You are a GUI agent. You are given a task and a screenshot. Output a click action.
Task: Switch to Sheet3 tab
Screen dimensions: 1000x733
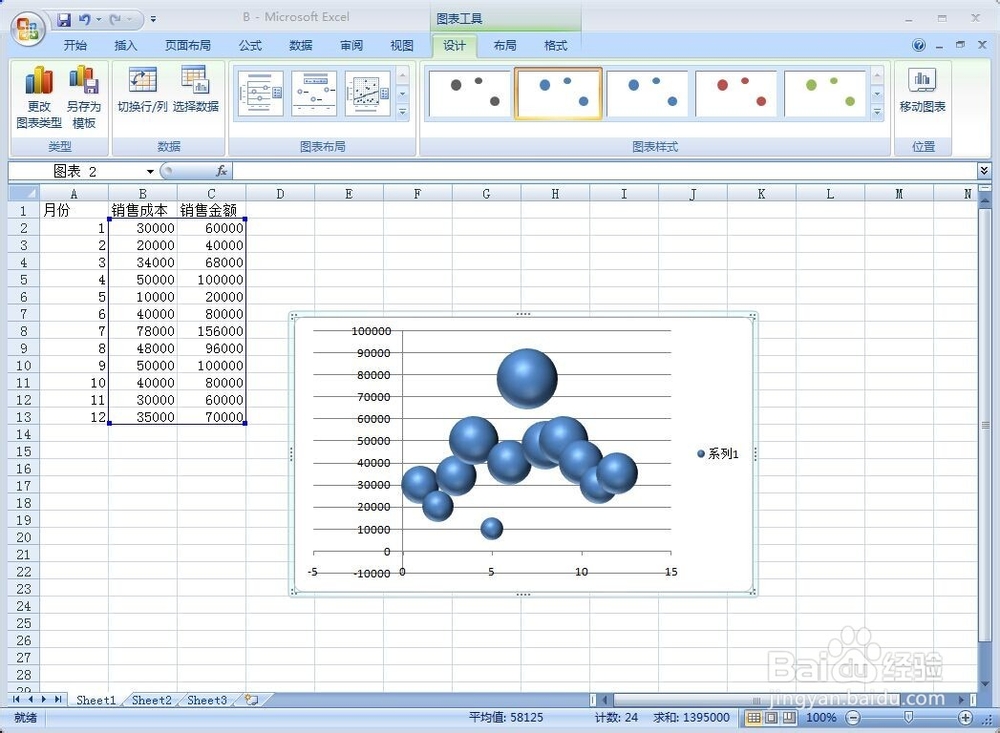[x=207, y=700]
